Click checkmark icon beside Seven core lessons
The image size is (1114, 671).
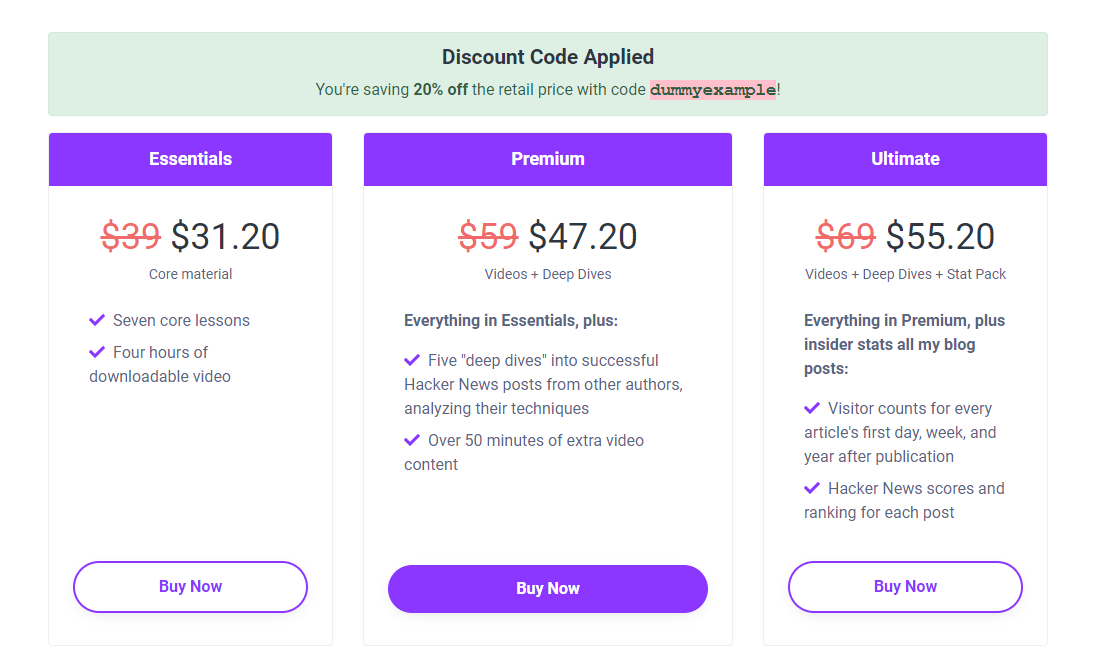(97, 320)
